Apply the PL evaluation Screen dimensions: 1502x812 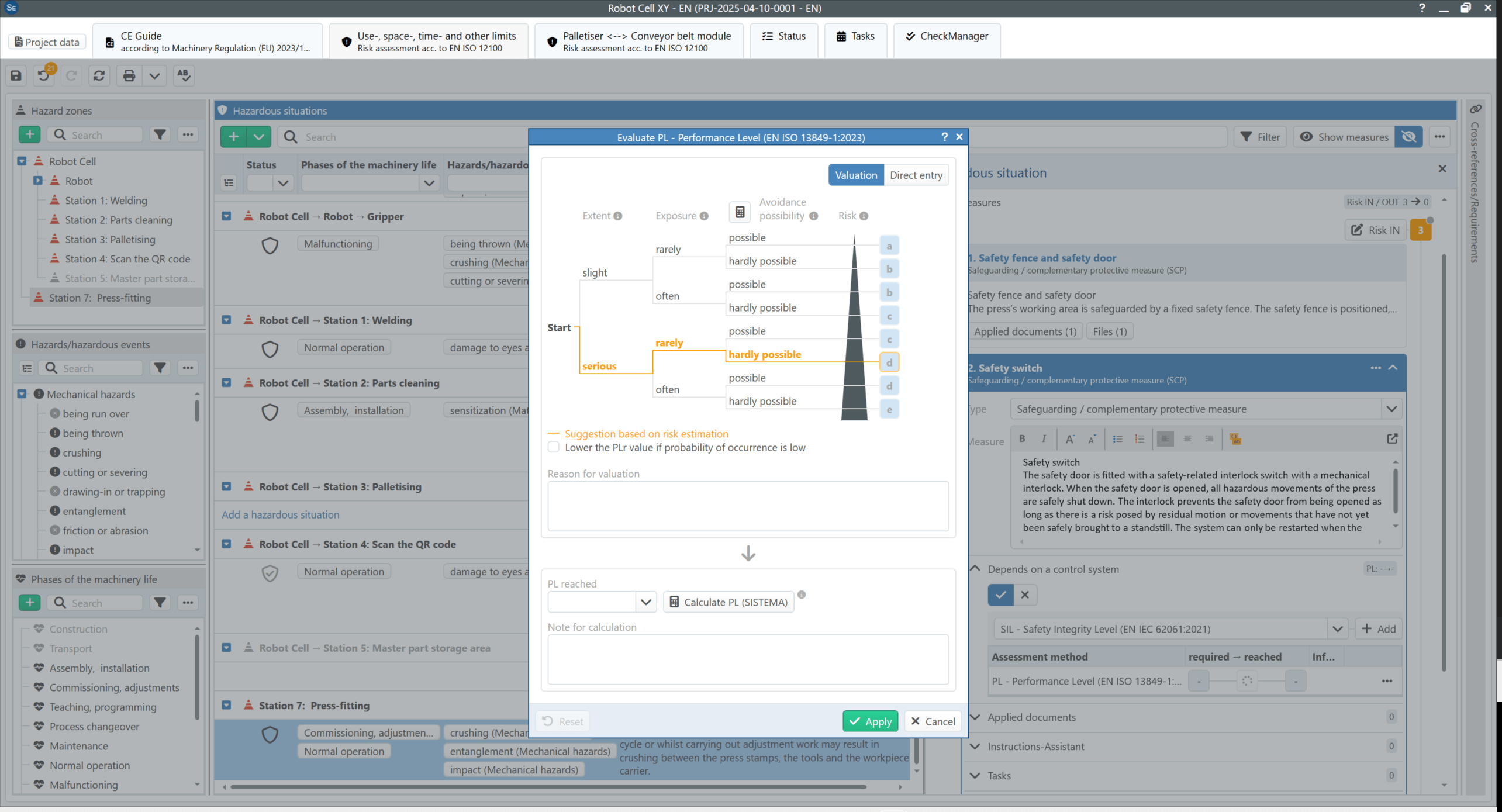tap(870, 721)
